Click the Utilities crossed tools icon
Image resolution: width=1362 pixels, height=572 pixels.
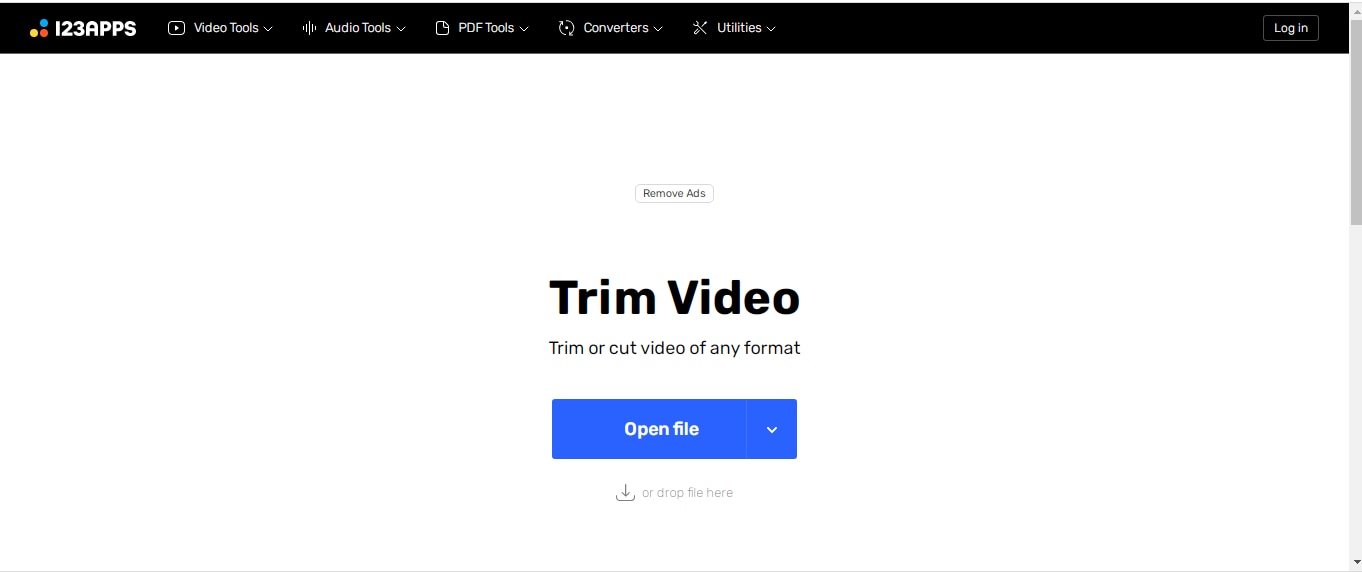point(700,28)
